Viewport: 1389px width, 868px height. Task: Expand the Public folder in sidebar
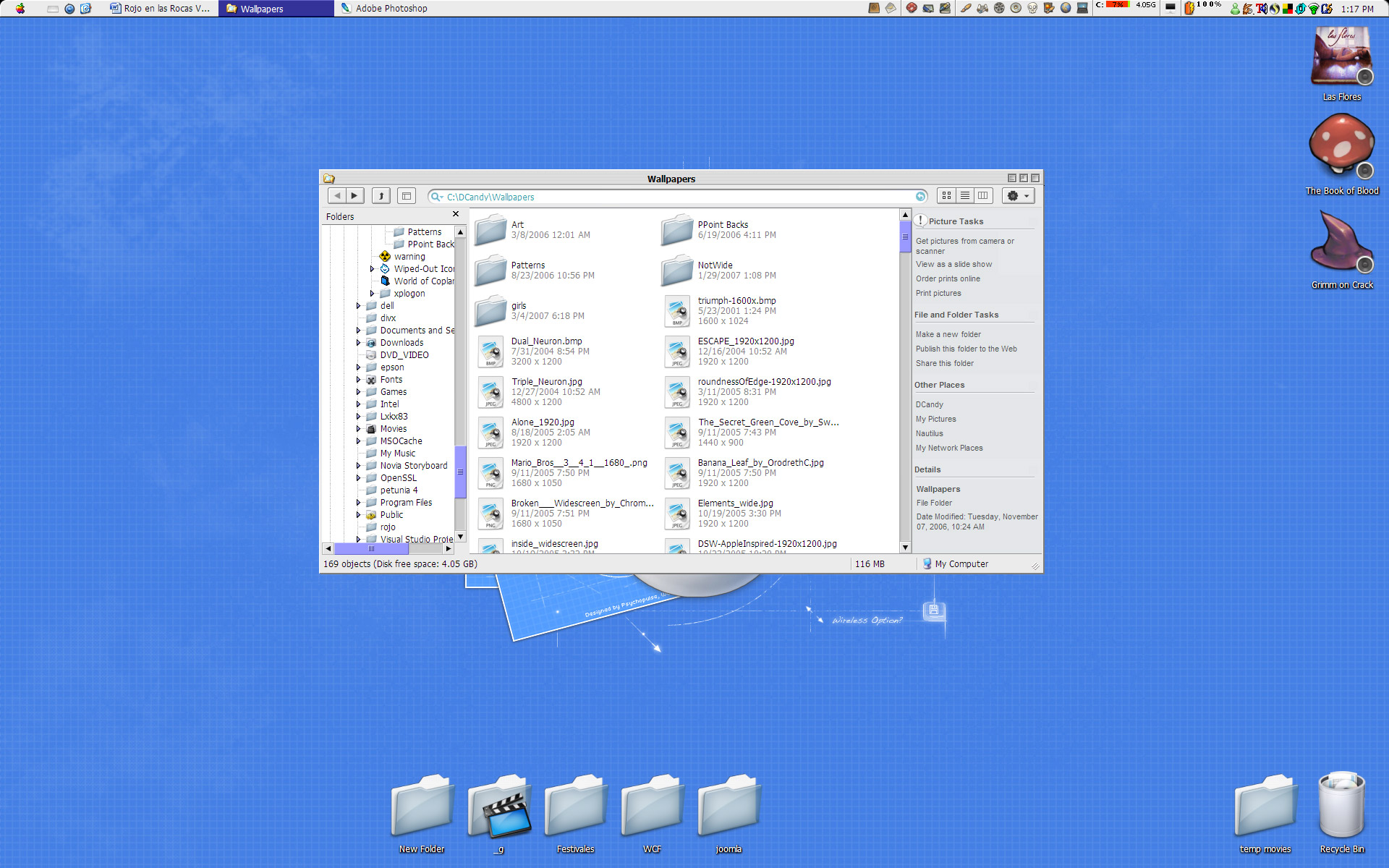[x=357, y=514]
